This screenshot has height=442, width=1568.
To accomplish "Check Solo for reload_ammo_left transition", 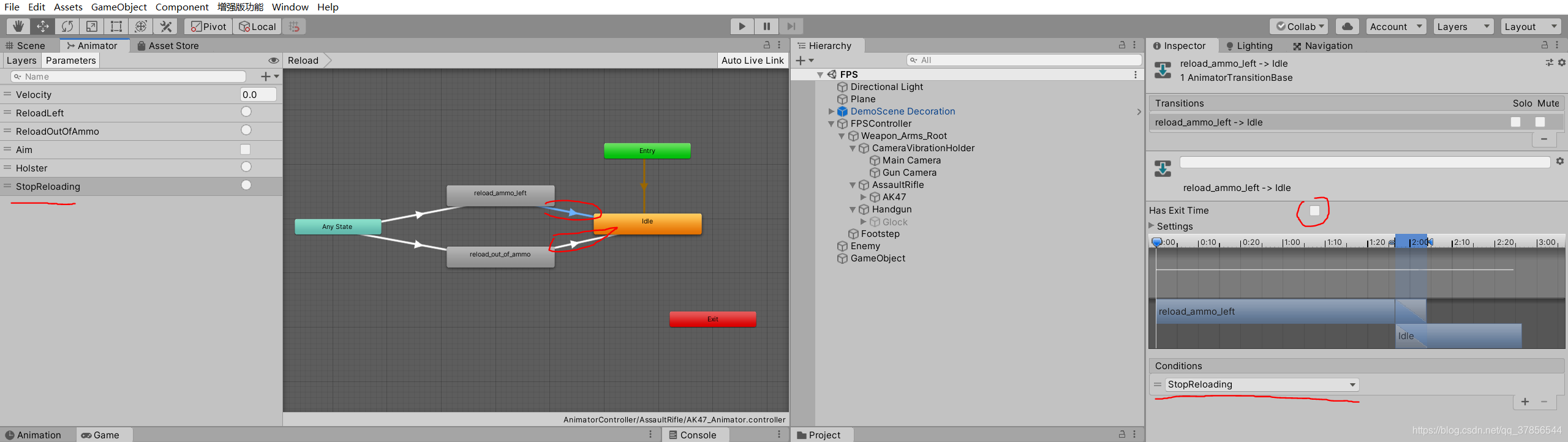I will (1516, 122).
